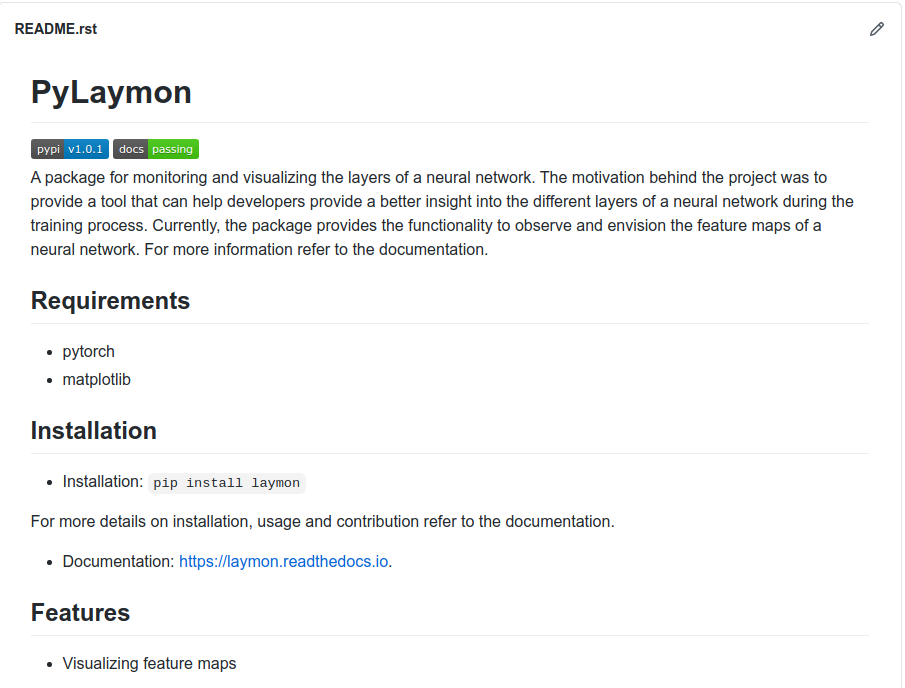
Task: Click the README.rst file name header
Action: (56, 29)
